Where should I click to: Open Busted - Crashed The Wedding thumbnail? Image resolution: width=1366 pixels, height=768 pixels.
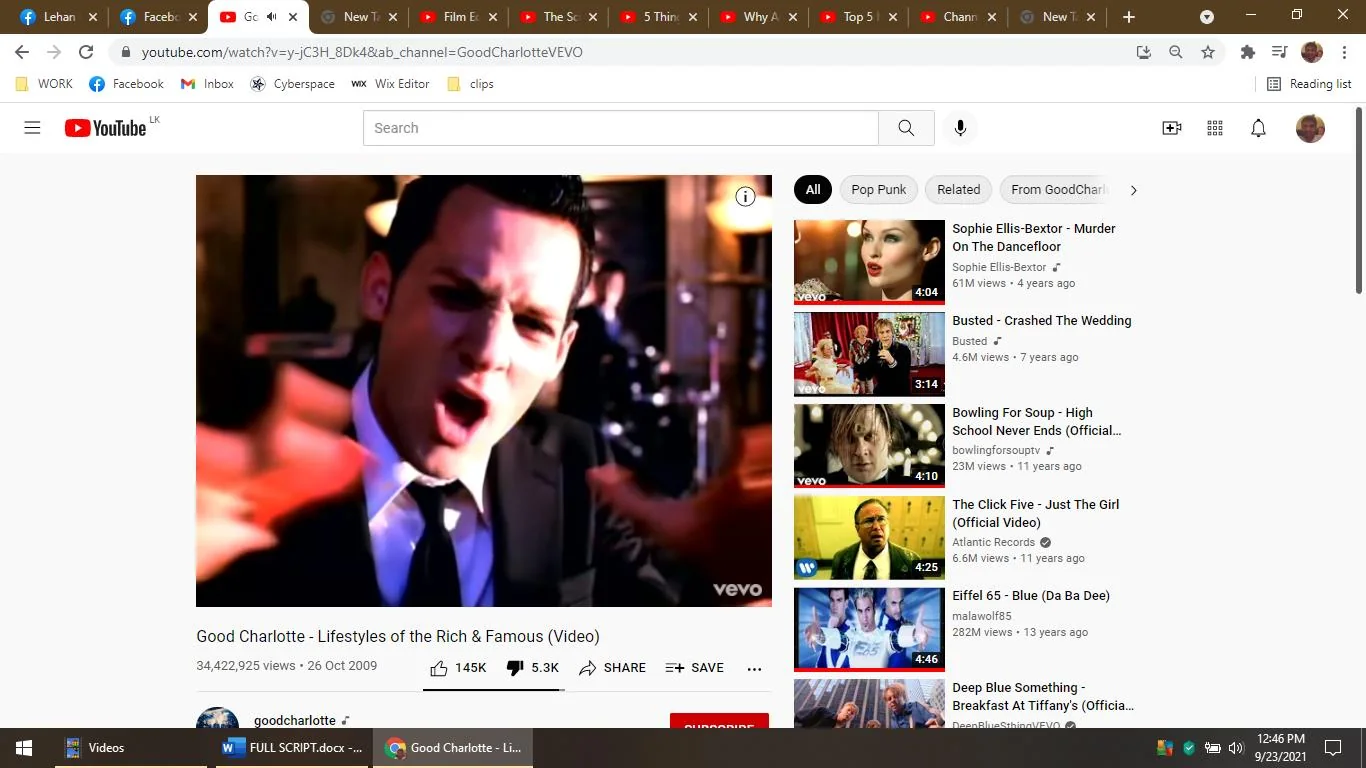tap(869, 354)
